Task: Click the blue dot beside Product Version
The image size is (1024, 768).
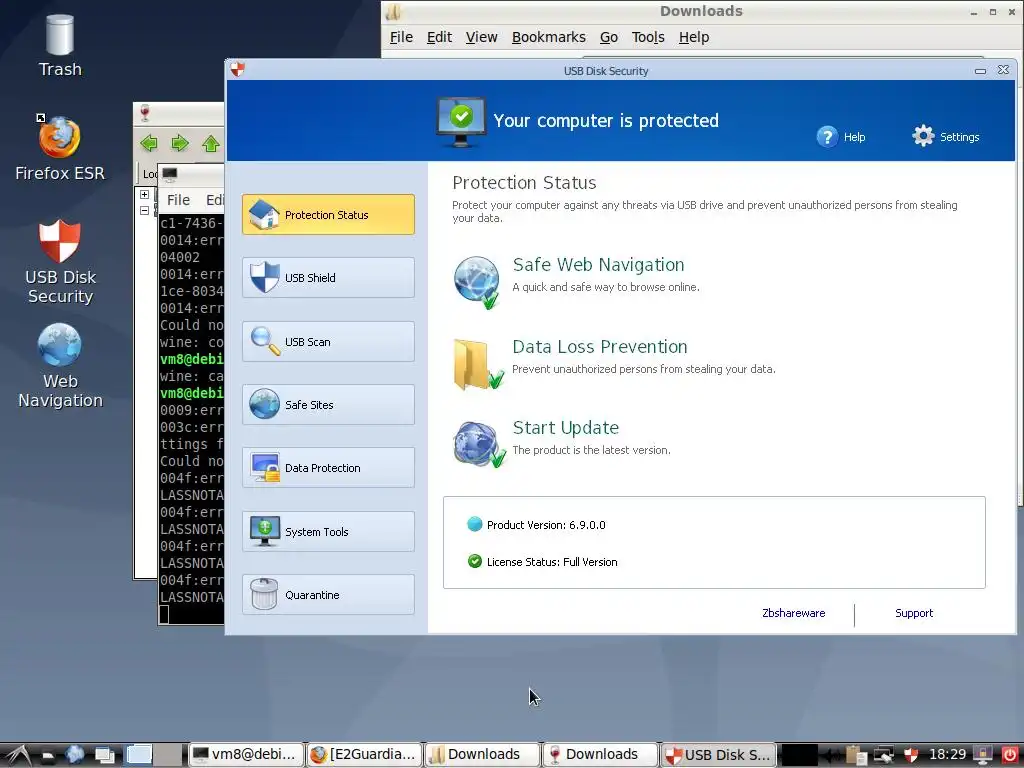Action: click(x=475, y=524)
